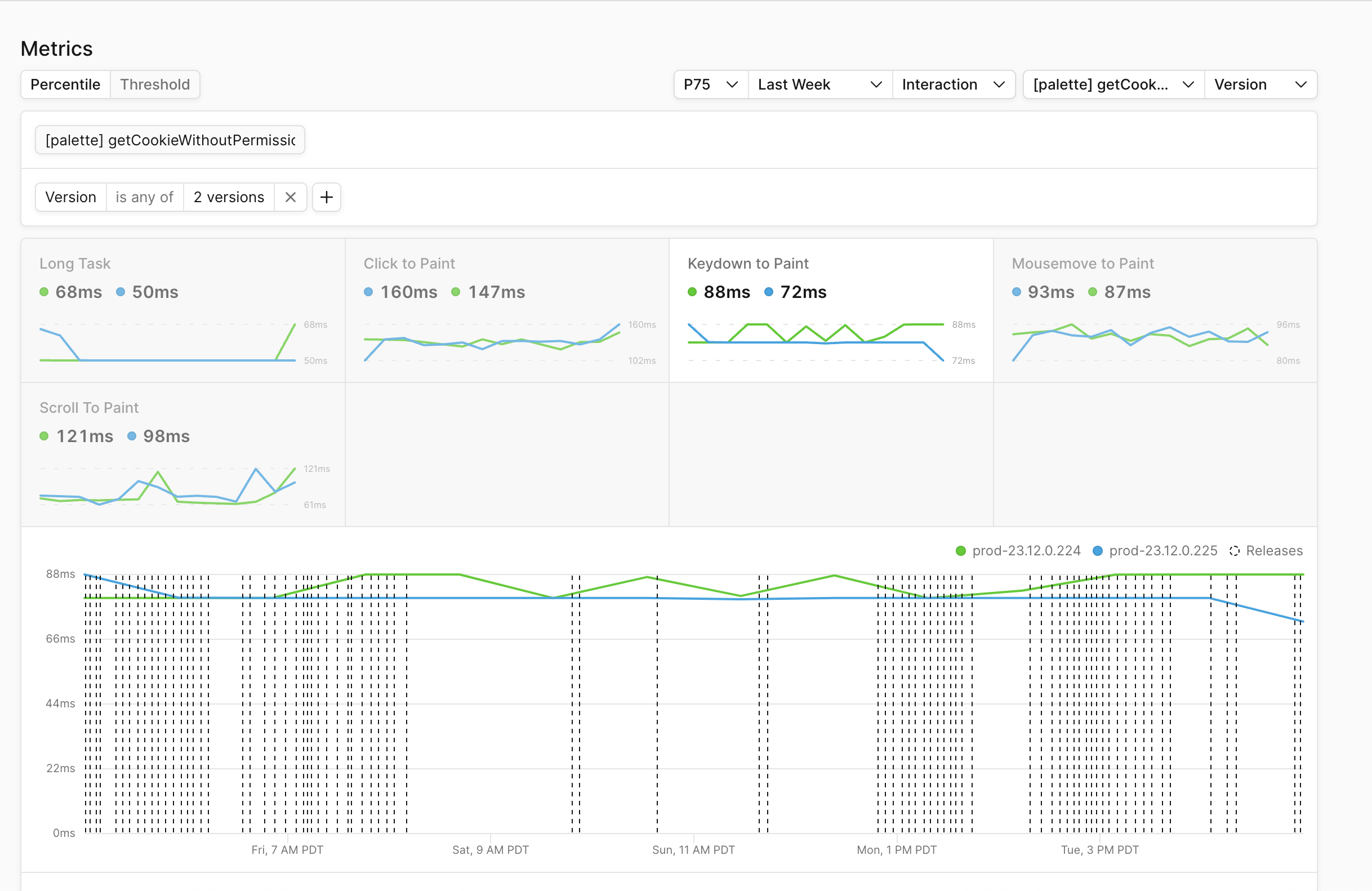The image size is (1372, 891).
Task: Select the Keydown to Paint metric card
Action: click(831, 311)
